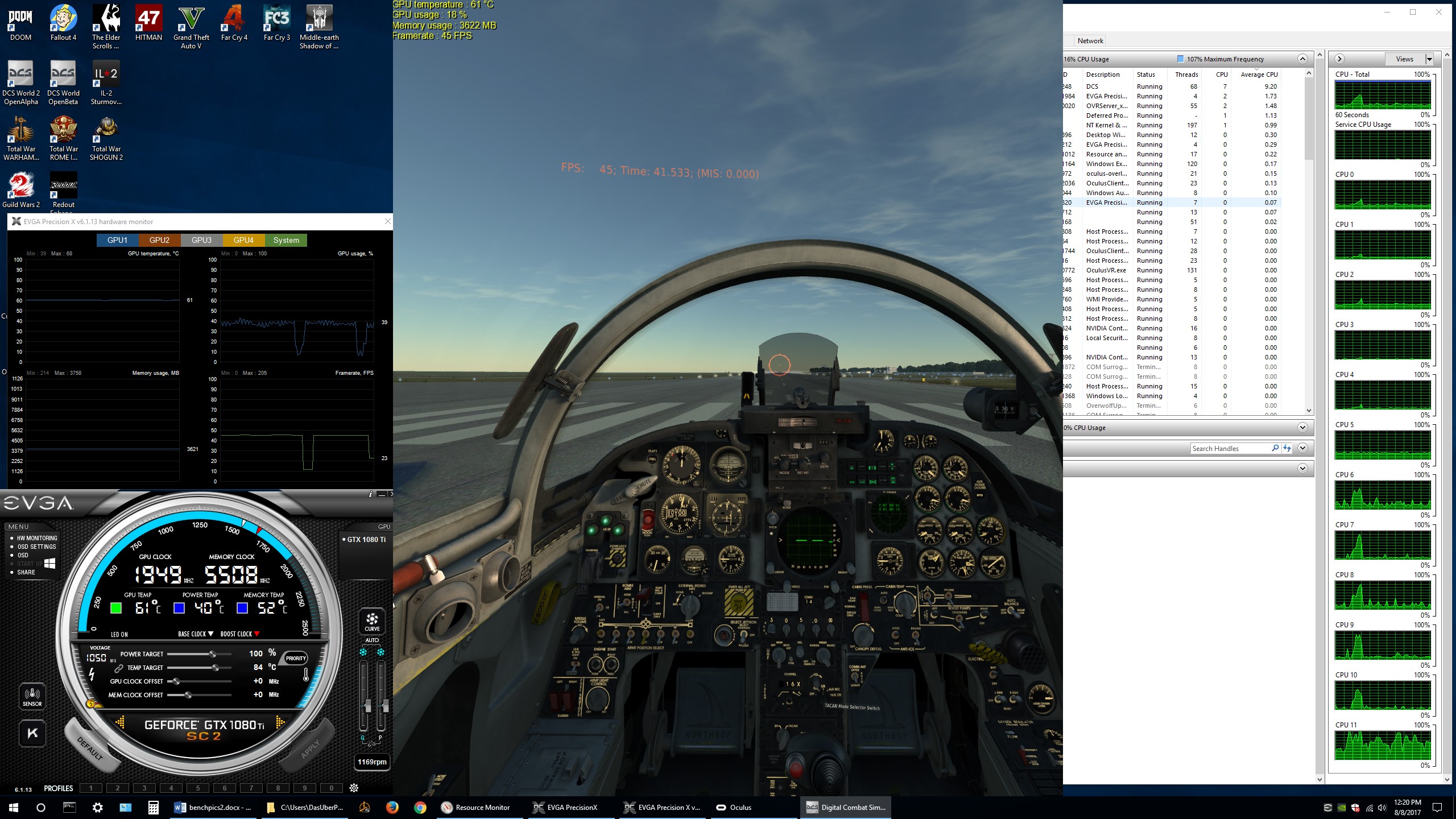1456x819 pixels.
Task: Open the Views dropdown arrow
Action: [x=1429, y=59]
